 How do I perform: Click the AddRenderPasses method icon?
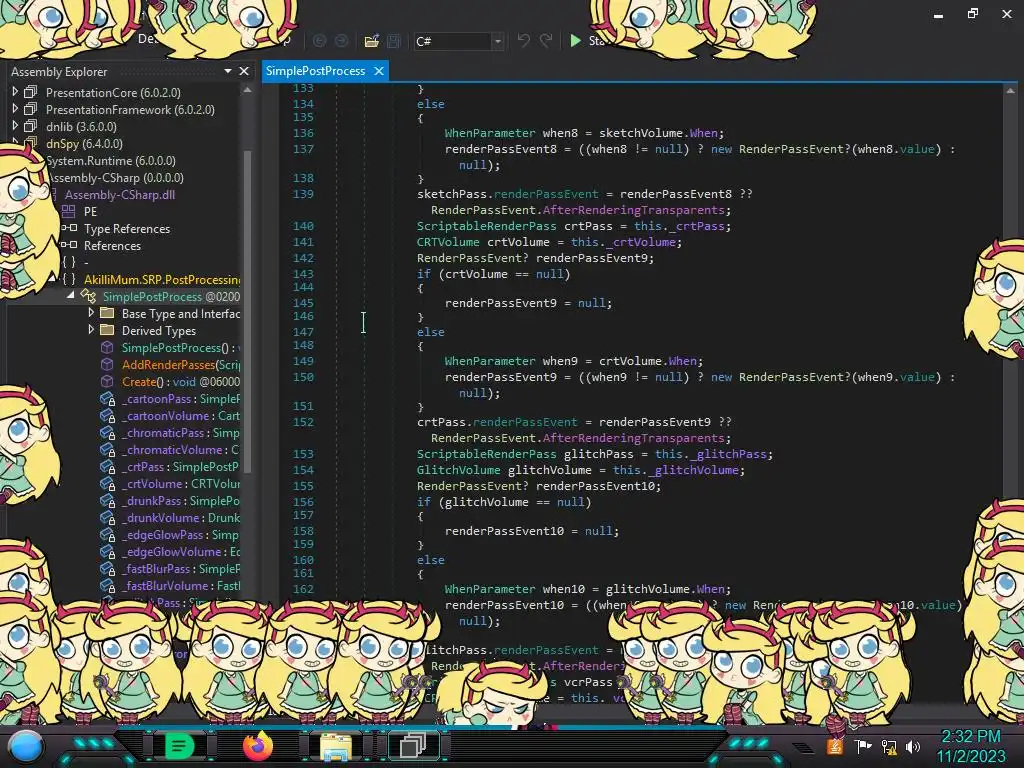pos(107,364)
